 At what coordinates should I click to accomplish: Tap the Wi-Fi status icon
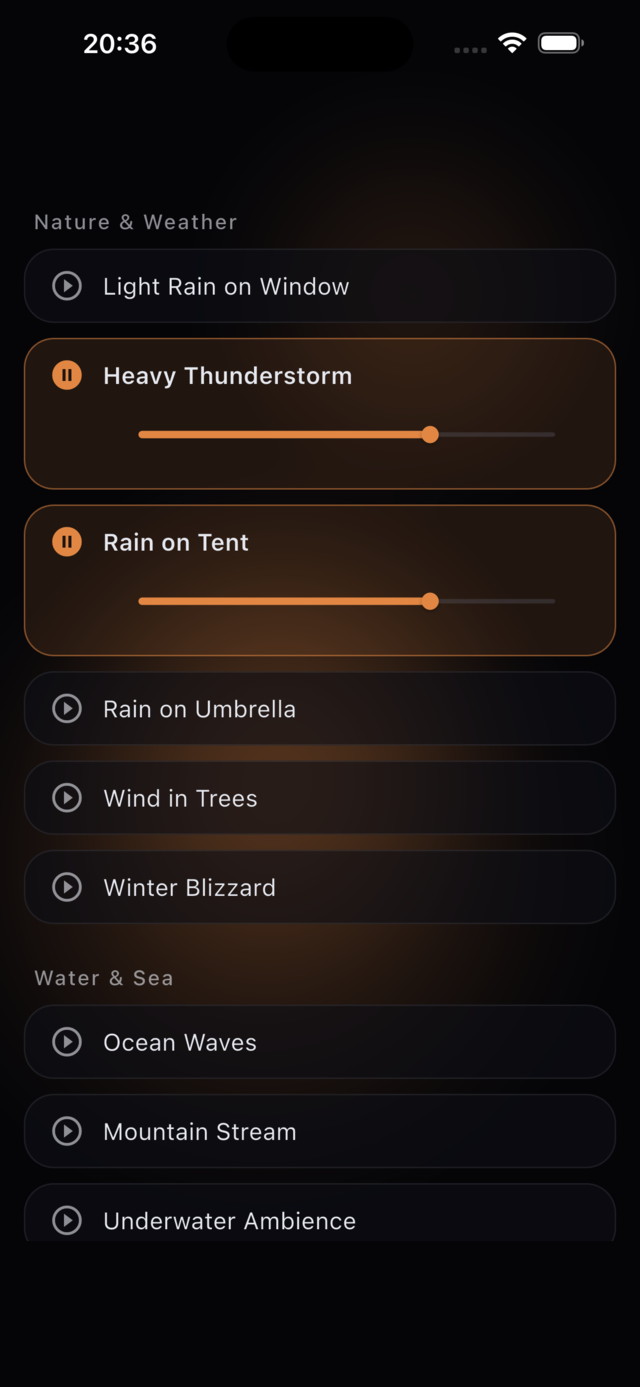tap(512, 43)
